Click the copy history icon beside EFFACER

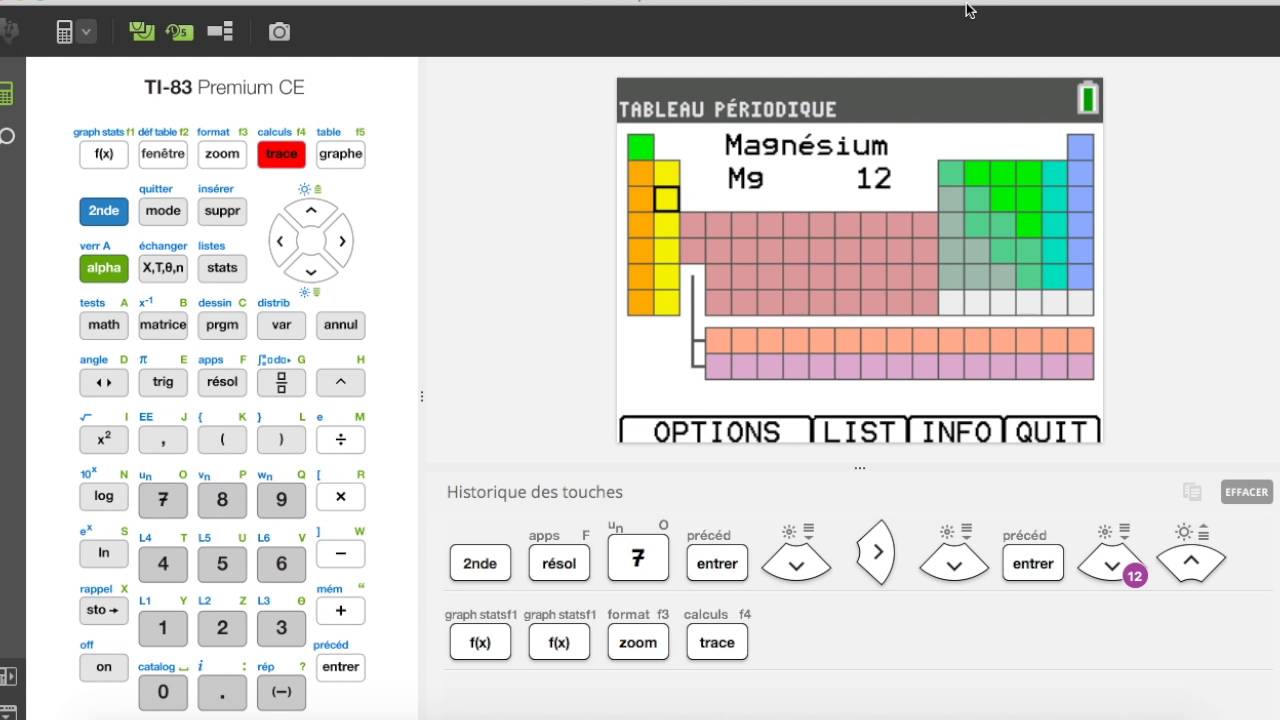pos(1191,491)
